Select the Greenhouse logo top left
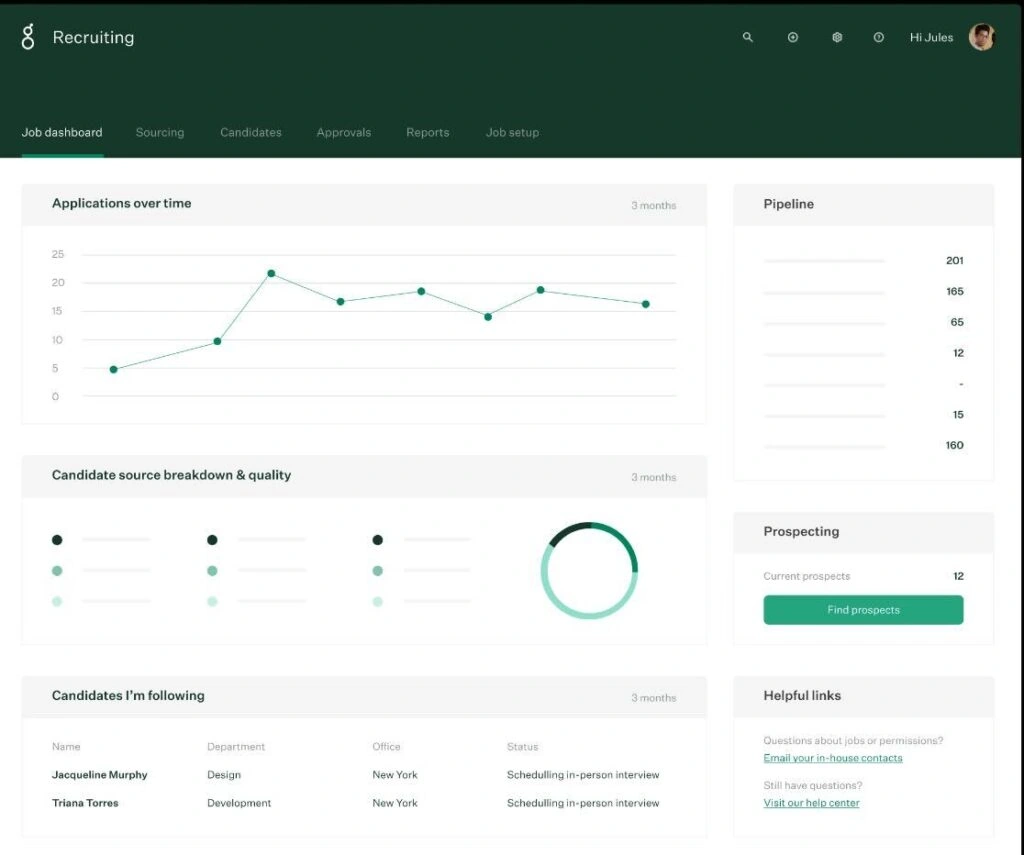This screenshot has width=1024, height=855. coord(27,37)
